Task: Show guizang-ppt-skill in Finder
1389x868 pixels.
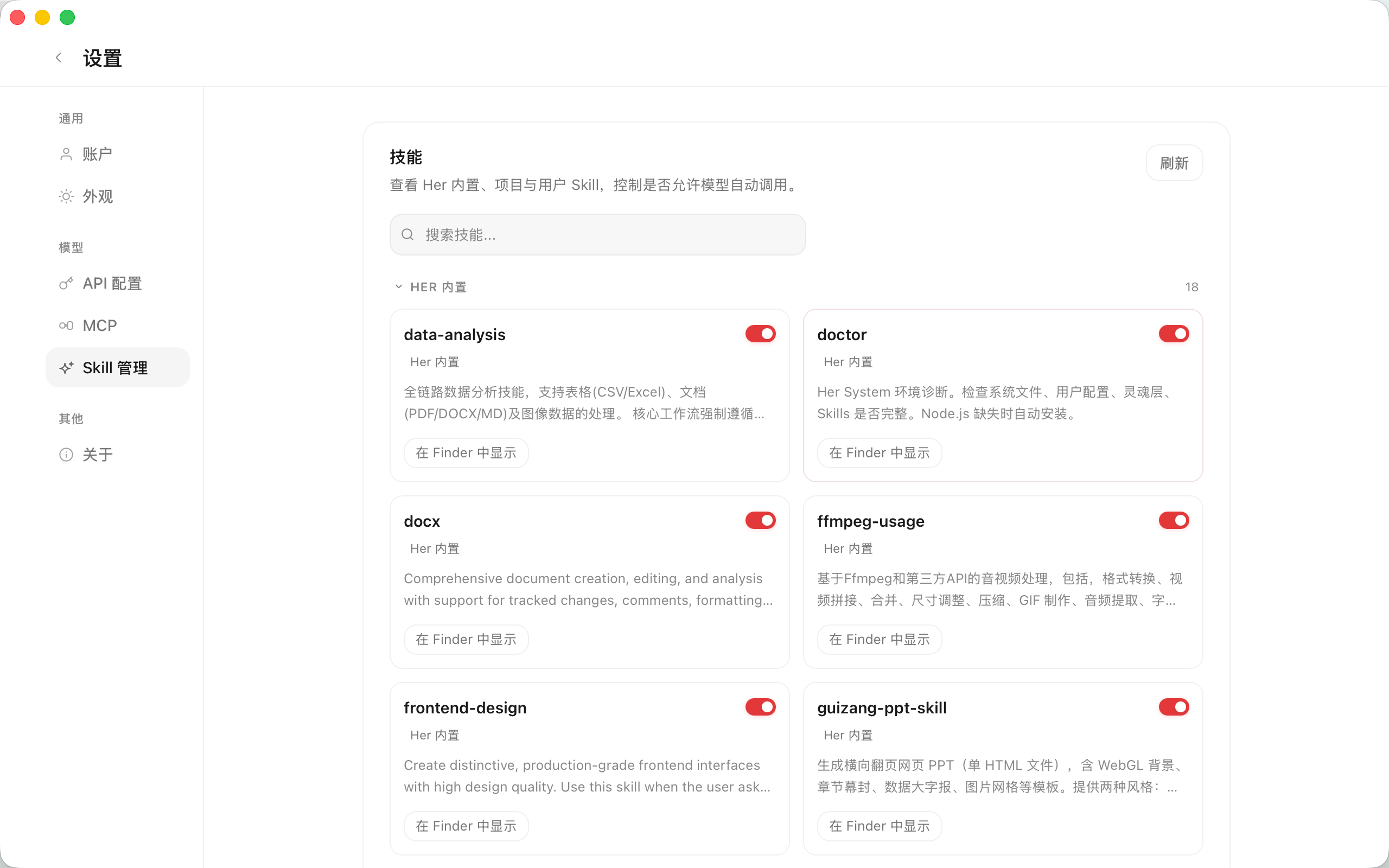Action: [x=880, y=826]
